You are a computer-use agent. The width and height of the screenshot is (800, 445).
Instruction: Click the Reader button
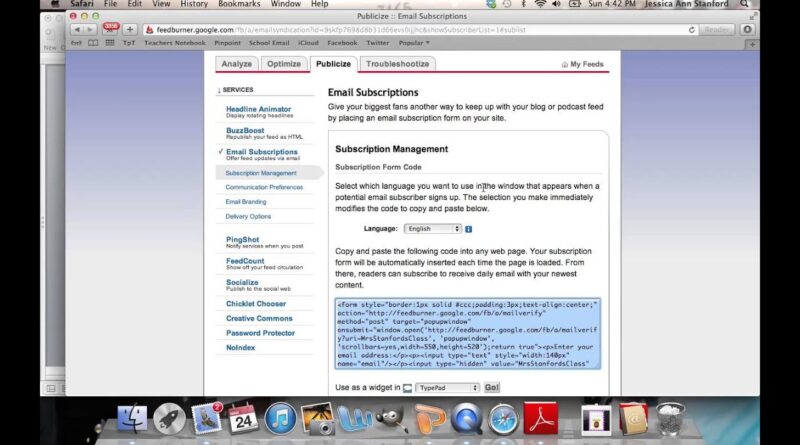pyautogui.click(x=717, y=30)
